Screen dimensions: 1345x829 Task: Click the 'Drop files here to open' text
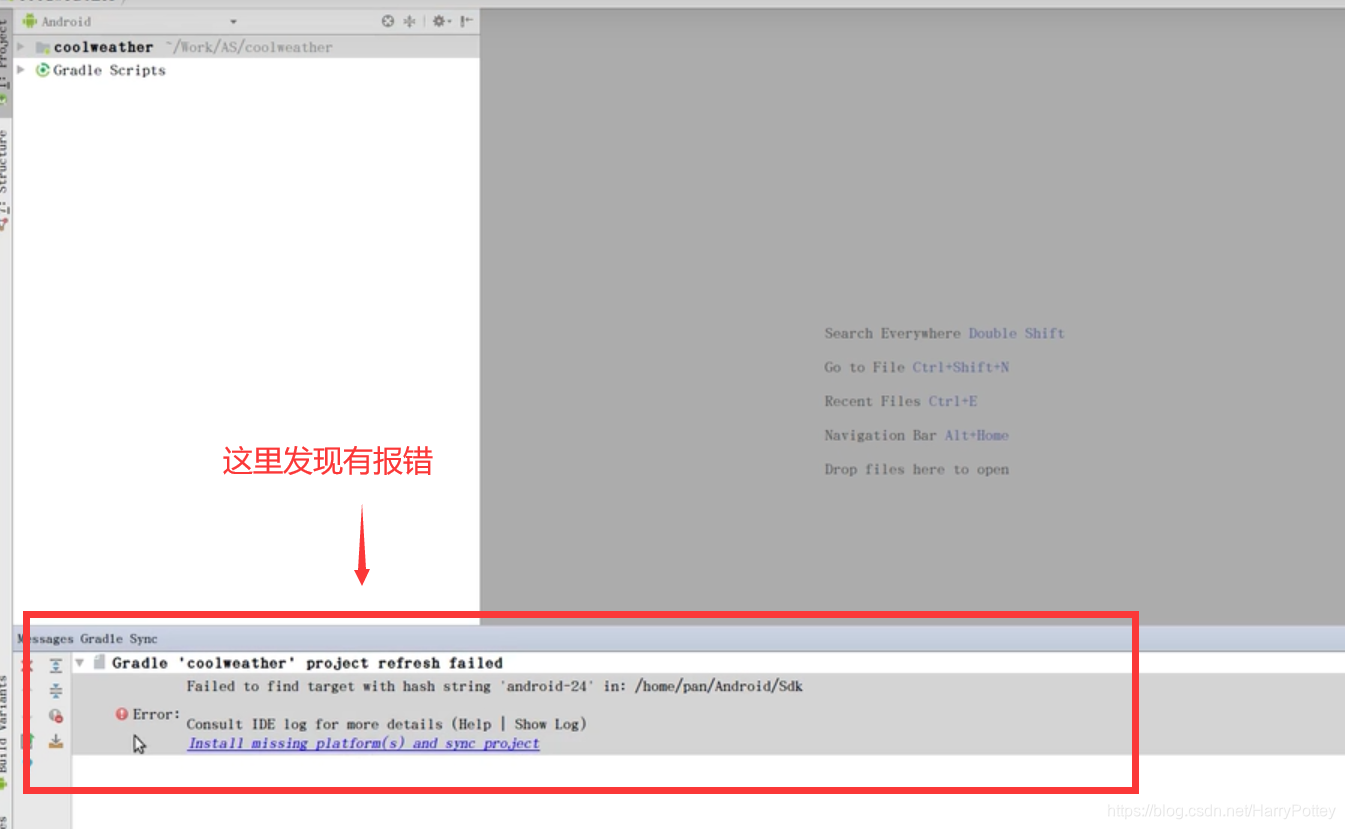(x=916, y=469)
